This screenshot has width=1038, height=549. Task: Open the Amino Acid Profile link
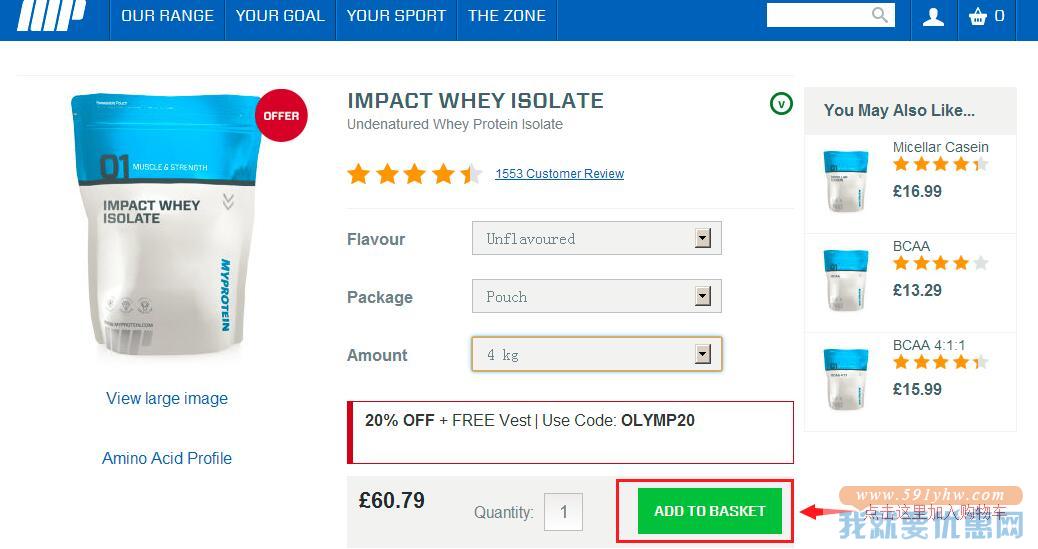pyautogui.click(x=167, y=458)
